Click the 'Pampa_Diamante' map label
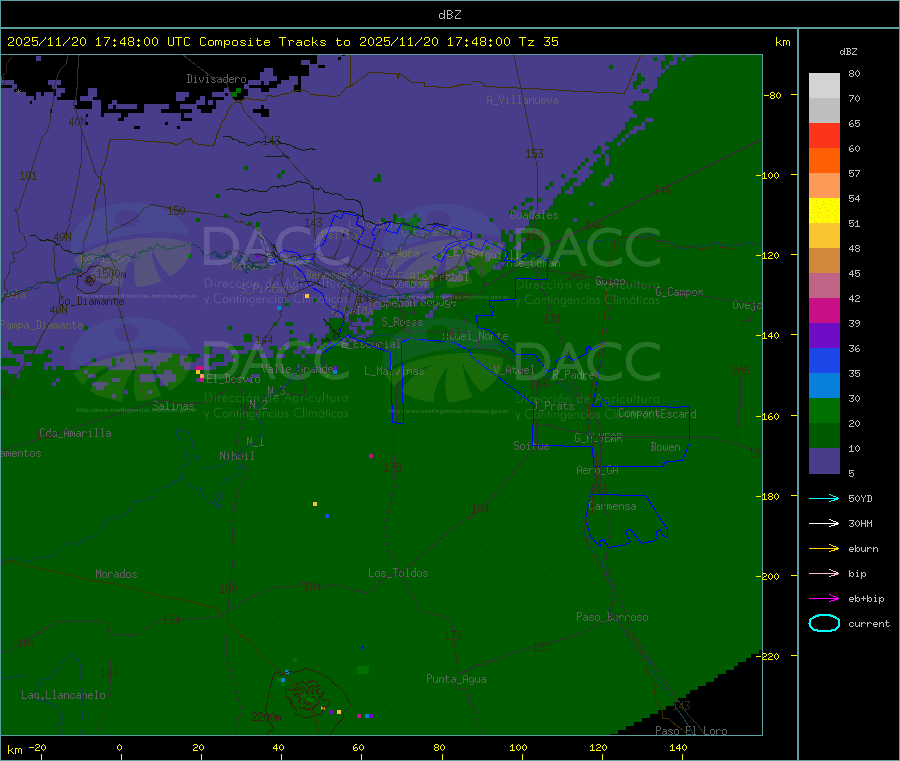 [x=42, y=325]
